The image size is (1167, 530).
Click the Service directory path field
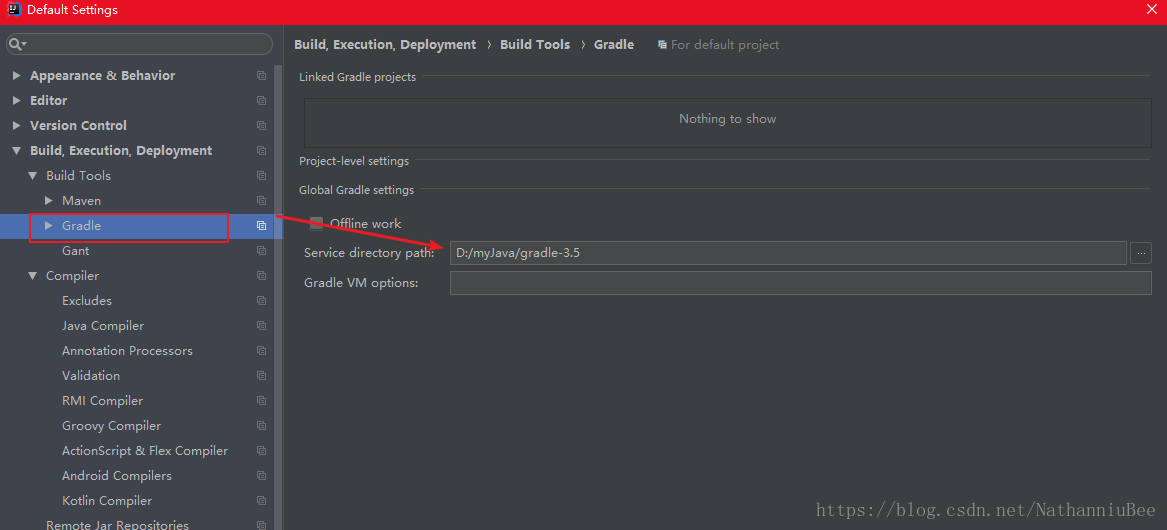[788, 253]
